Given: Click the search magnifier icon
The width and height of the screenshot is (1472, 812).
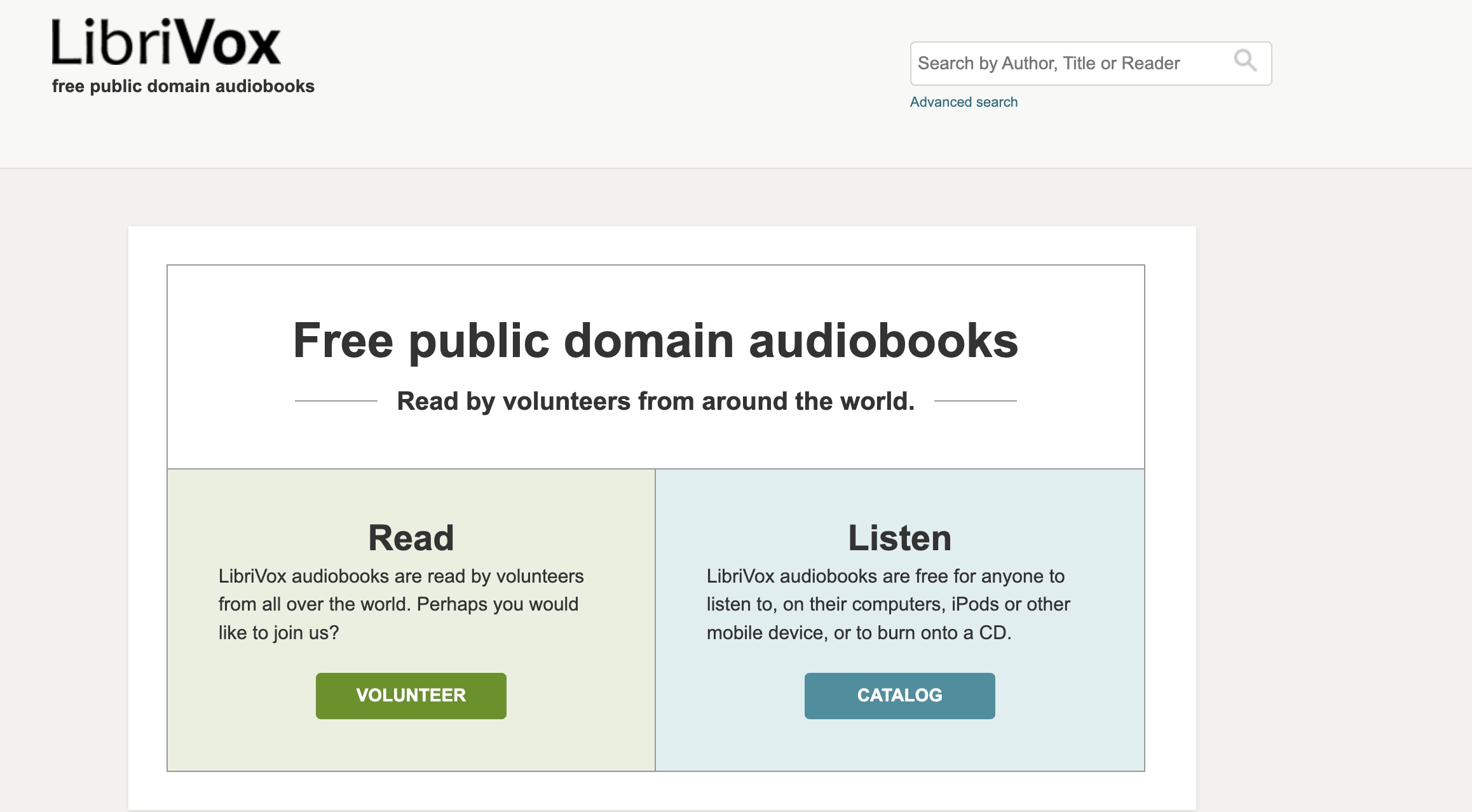Looking at the screenshot, I should point(1244,62).
